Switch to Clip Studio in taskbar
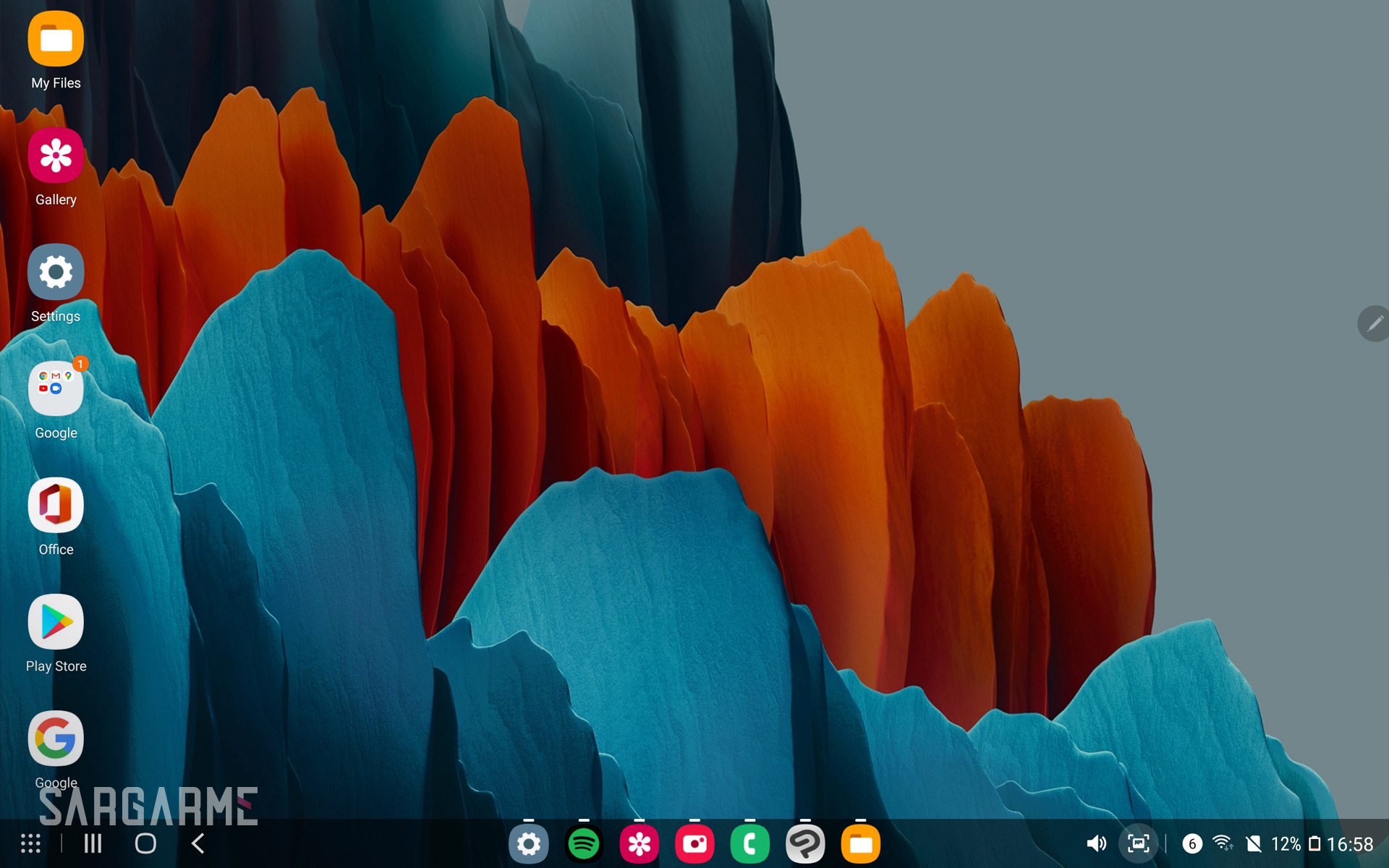1389x868 pixels. click(x=805, y=843)
